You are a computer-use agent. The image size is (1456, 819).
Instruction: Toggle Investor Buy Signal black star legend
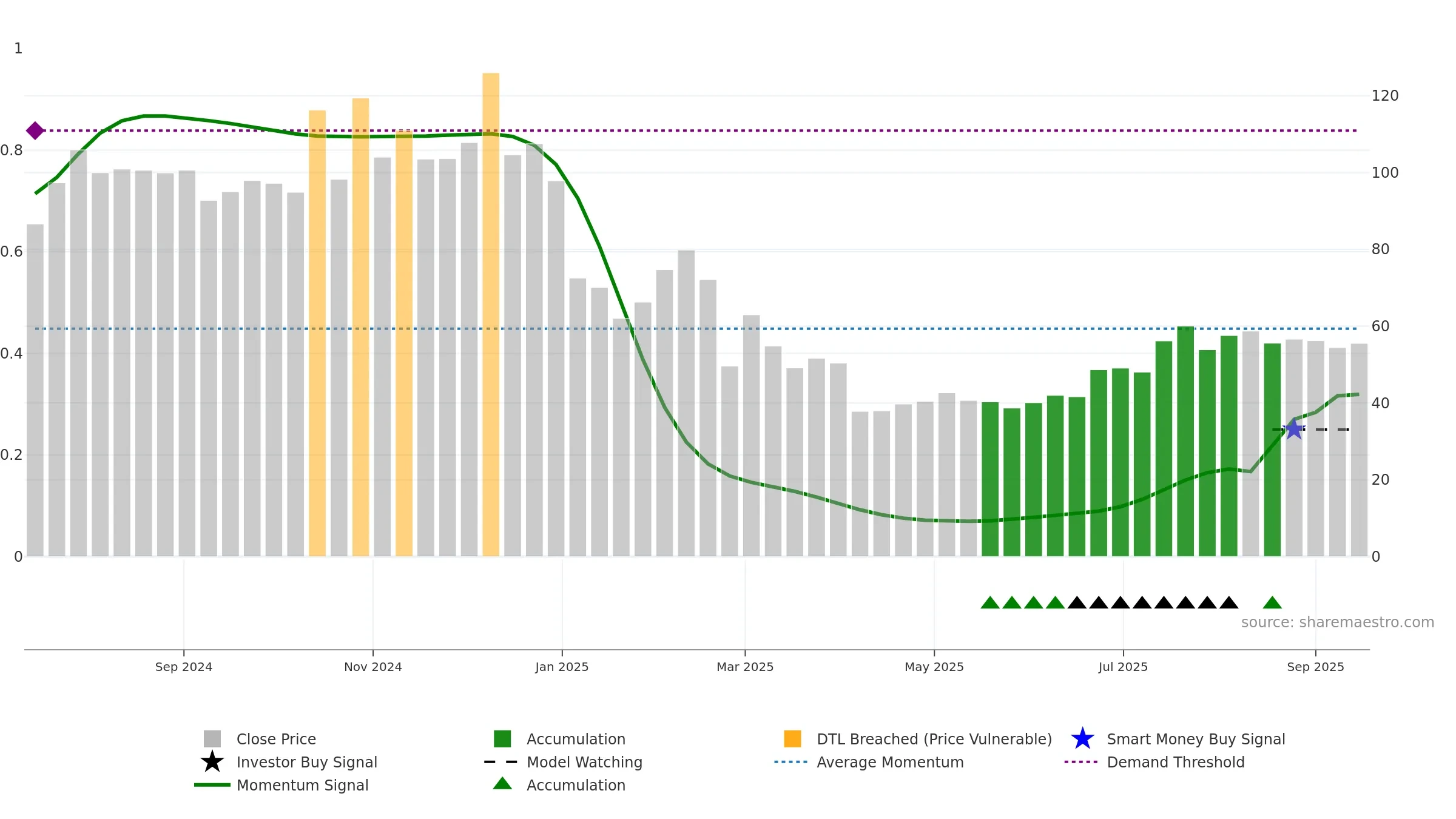(x=212, y=761)
